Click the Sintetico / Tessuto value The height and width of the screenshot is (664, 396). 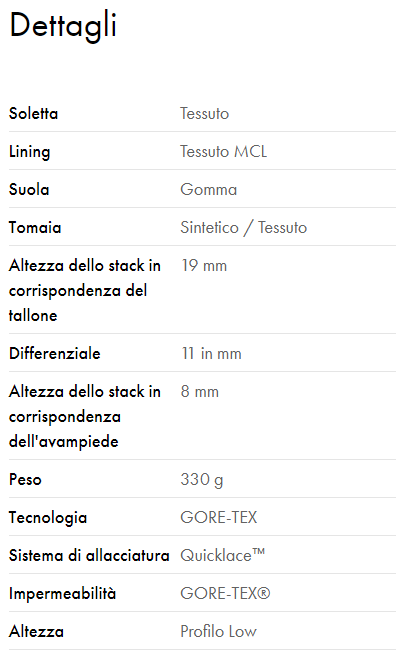click(244, 227)
